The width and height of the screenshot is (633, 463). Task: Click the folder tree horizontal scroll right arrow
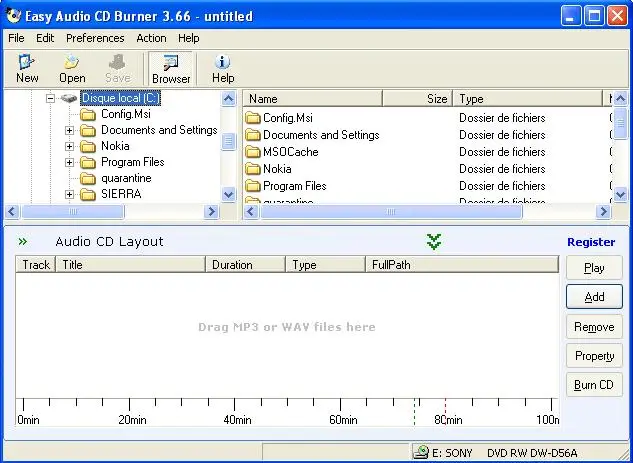[211, 212]
